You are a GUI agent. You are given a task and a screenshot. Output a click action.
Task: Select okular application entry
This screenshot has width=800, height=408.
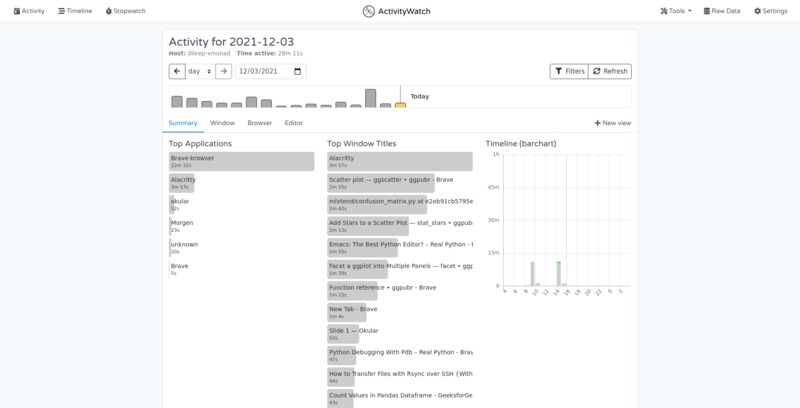click(x=180, y=205)
